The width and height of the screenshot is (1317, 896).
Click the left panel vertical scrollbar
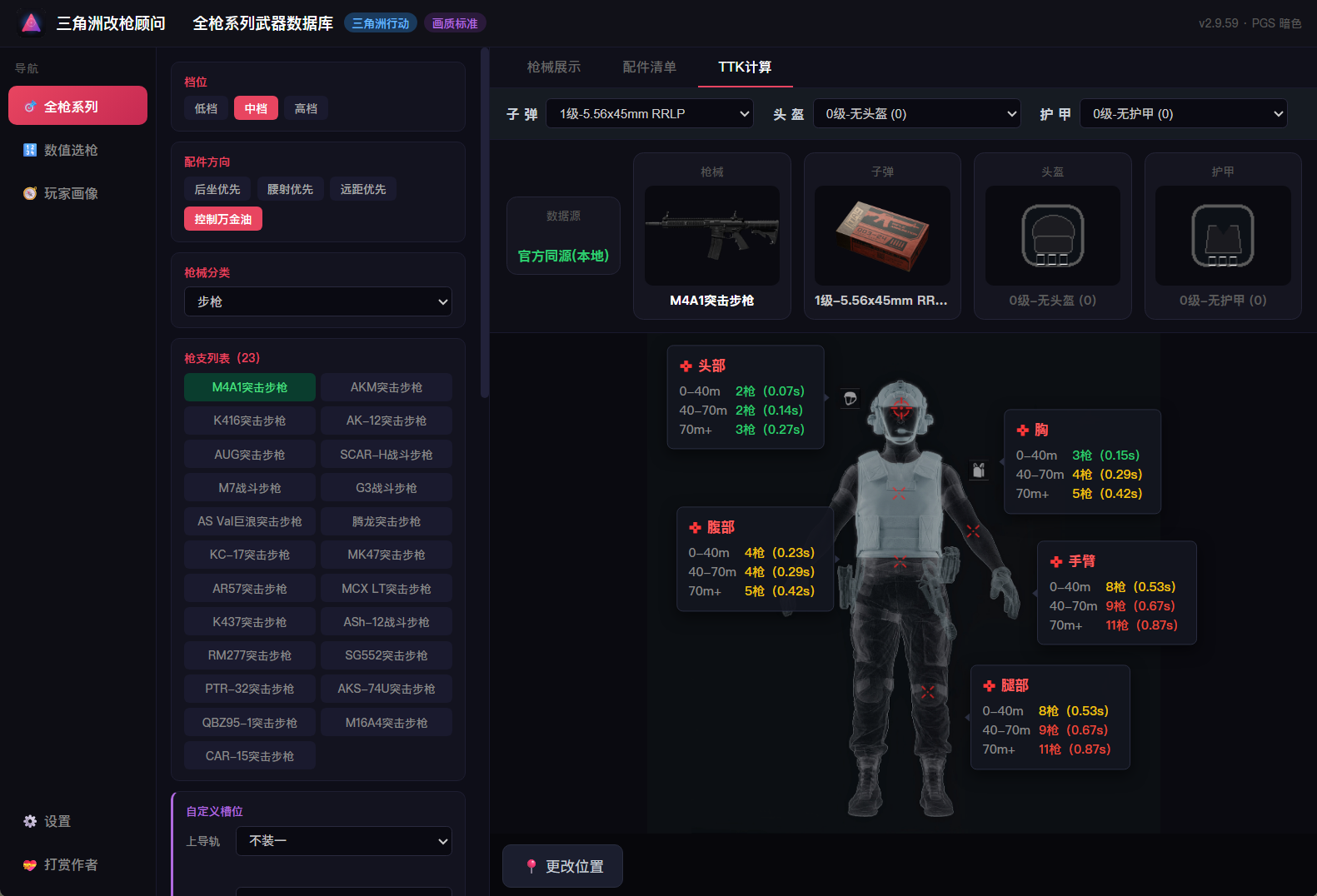485,222
